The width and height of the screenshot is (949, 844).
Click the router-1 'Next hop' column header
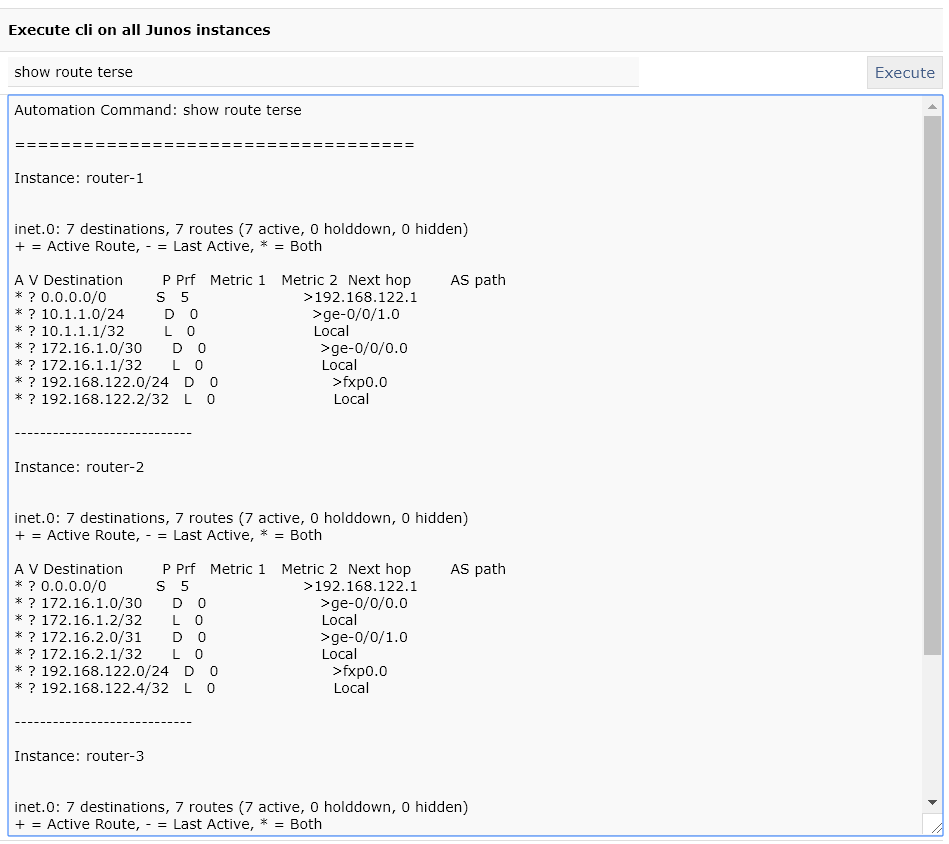(x=379, y=281)
